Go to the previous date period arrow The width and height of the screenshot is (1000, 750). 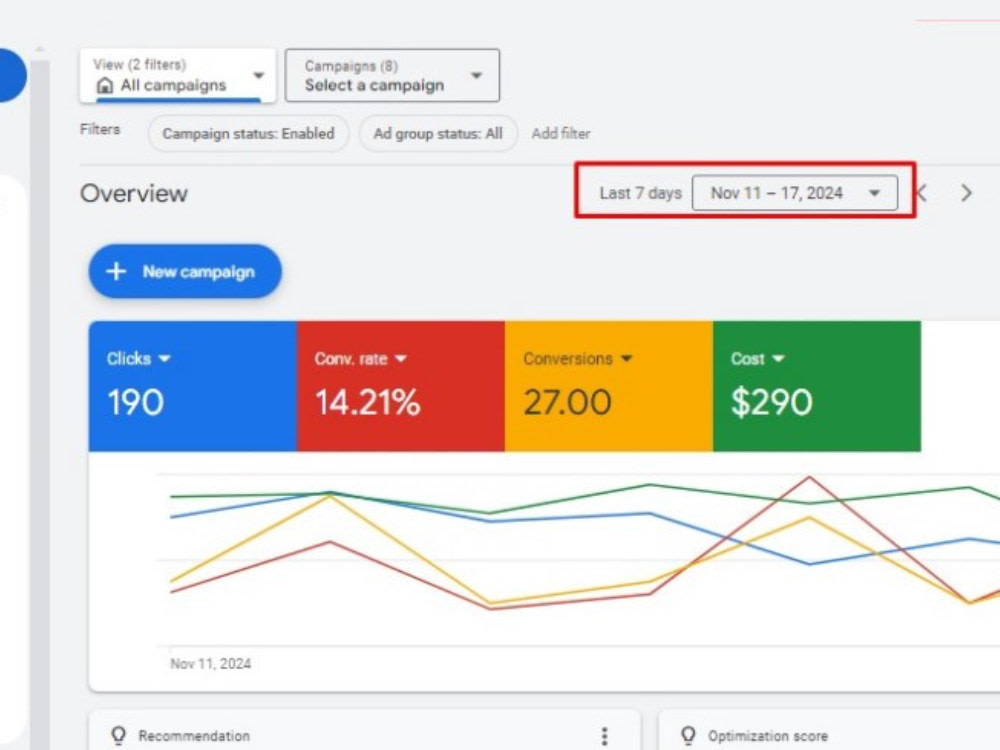(922, 193)
